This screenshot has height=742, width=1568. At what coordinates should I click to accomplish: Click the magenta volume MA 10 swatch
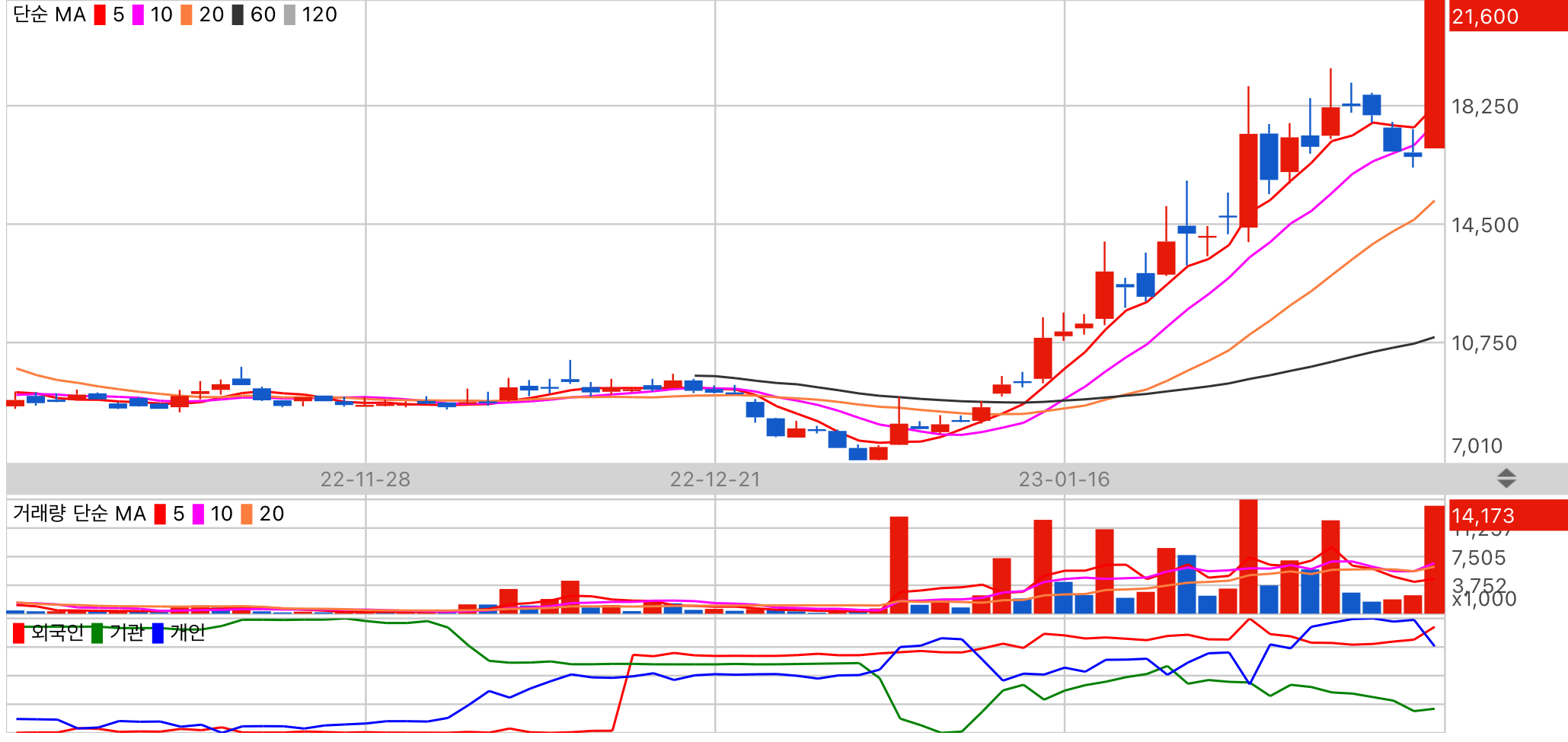[198, 514]
